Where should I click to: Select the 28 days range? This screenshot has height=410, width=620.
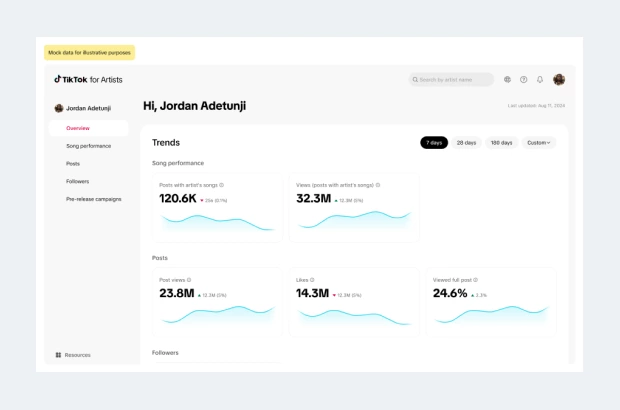(x=467, y=143)
